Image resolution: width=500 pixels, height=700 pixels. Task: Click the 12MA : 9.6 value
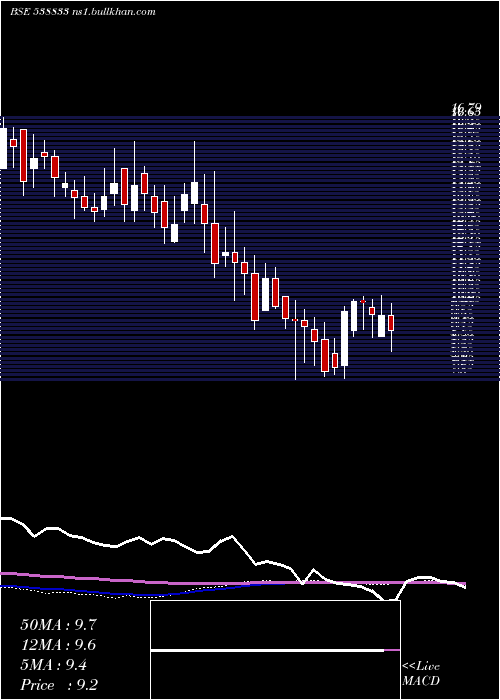(x=58, y=645)
